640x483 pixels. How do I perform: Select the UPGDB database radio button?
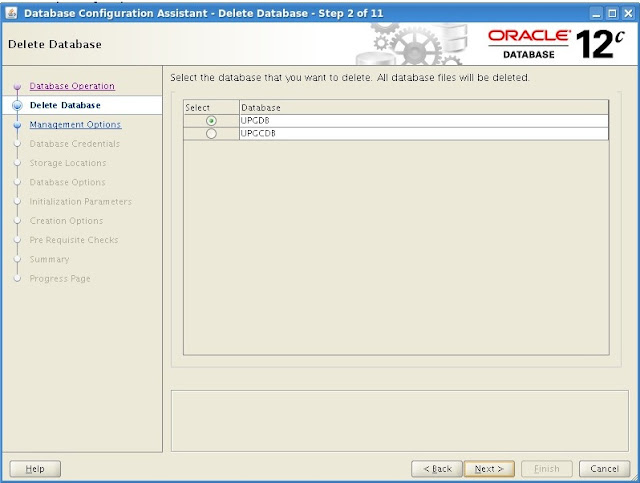[x=211, y=121]
